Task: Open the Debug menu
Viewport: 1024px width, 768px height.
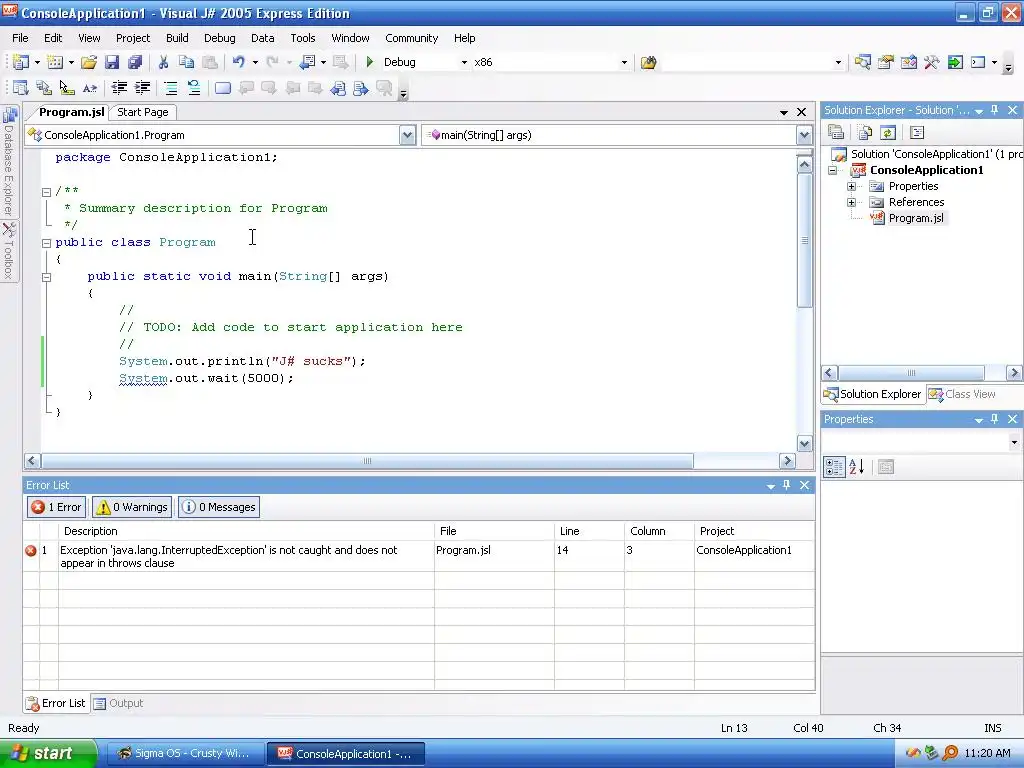Action: pos(219,38)
